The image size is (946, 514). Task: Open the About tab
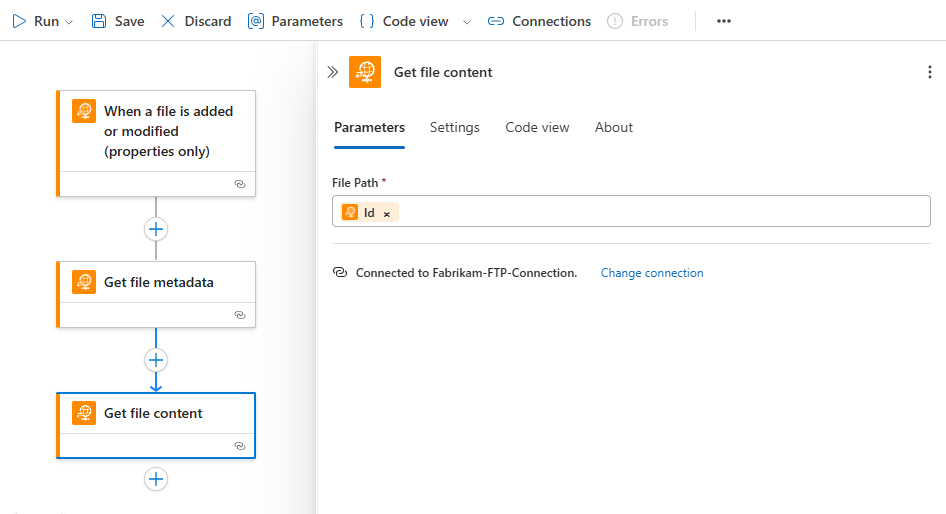(614, 127)
